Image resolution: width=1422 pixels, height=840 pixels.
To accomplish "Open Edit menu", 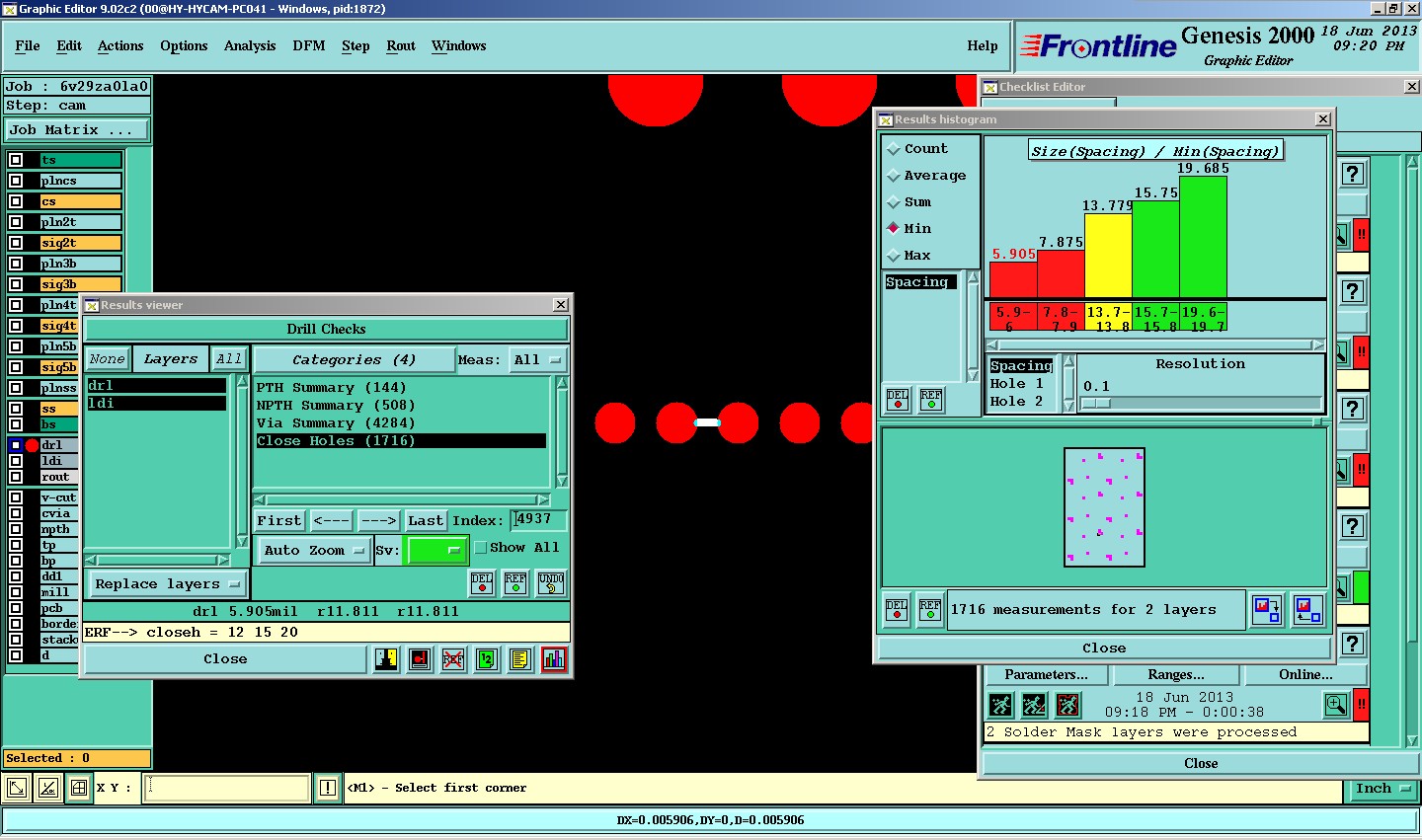I will (69, 45).
